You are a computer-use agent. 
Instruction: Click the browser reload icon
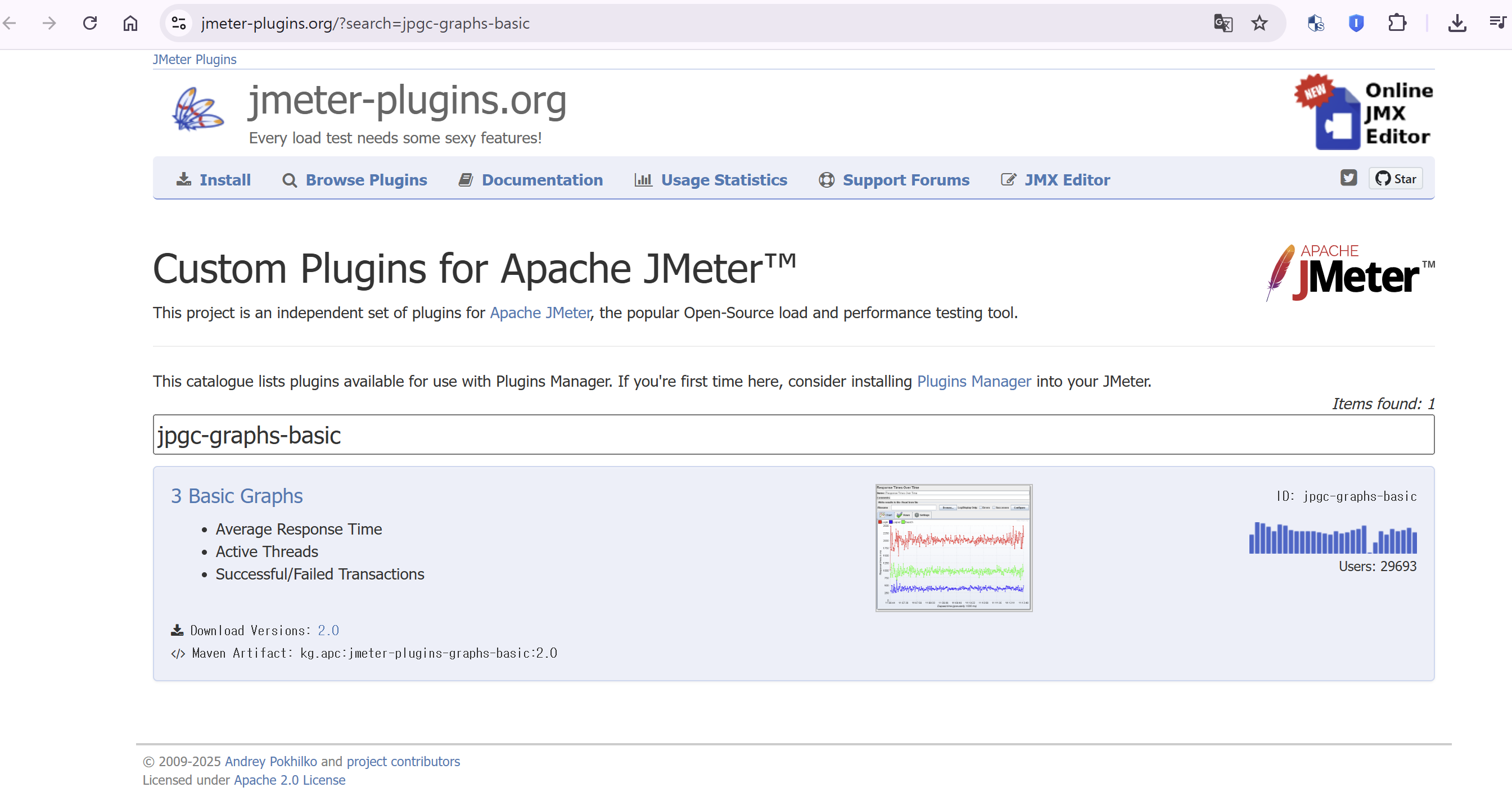pos(90,23)
